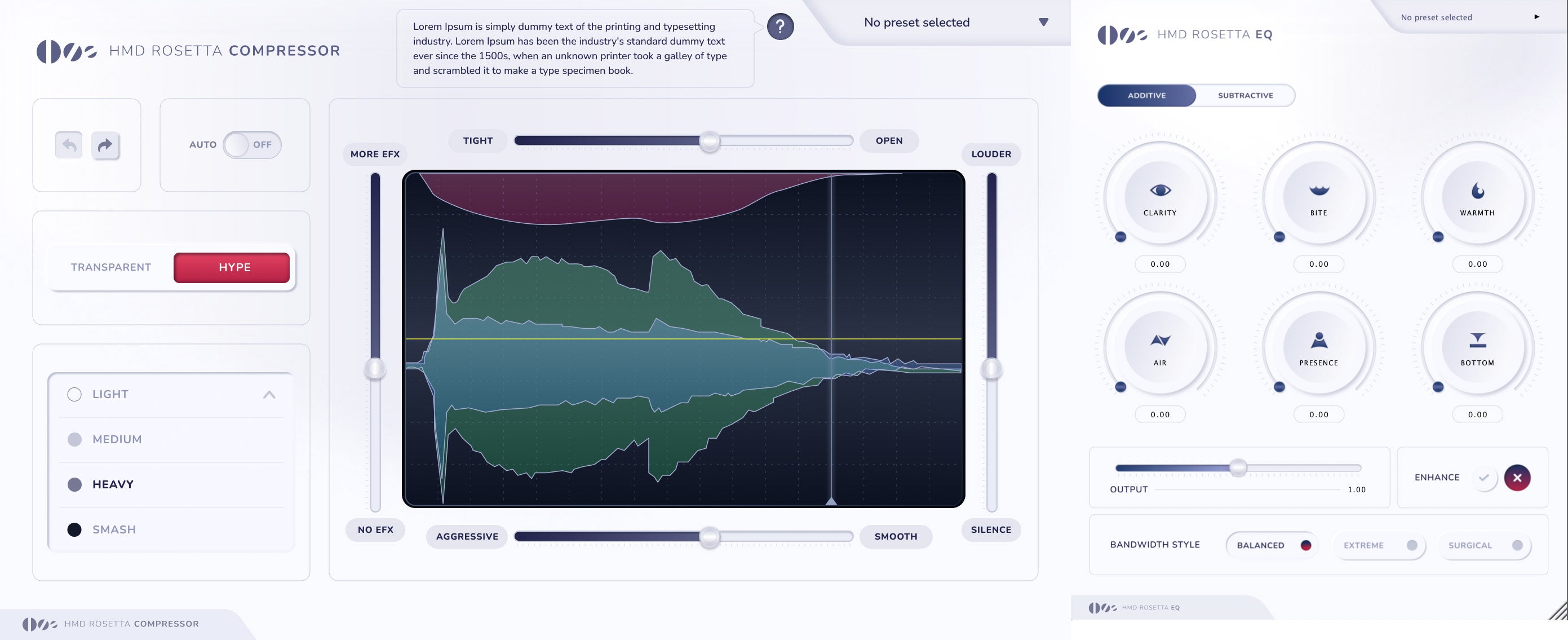Switch to the Transparent mode tab

[111, 267]
